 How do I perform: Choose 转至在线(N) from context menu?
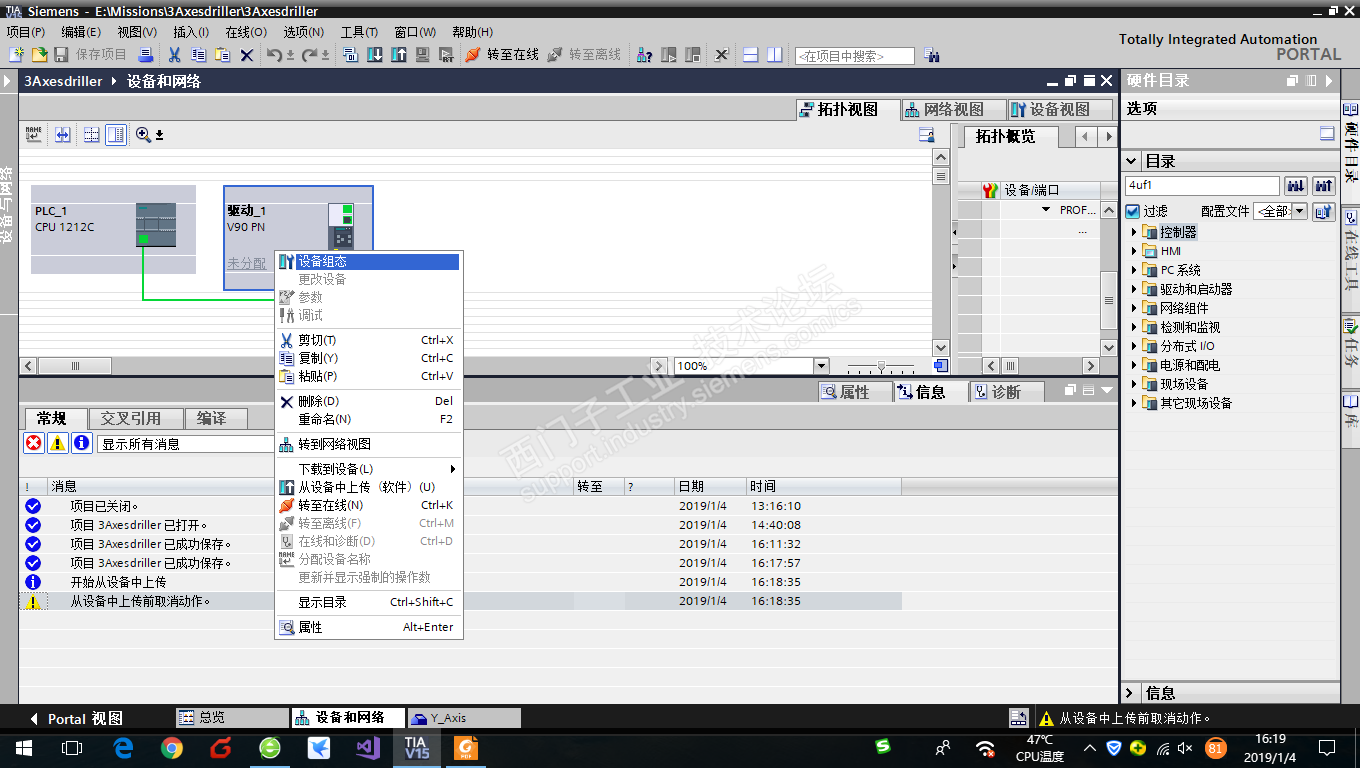(368, 505)
